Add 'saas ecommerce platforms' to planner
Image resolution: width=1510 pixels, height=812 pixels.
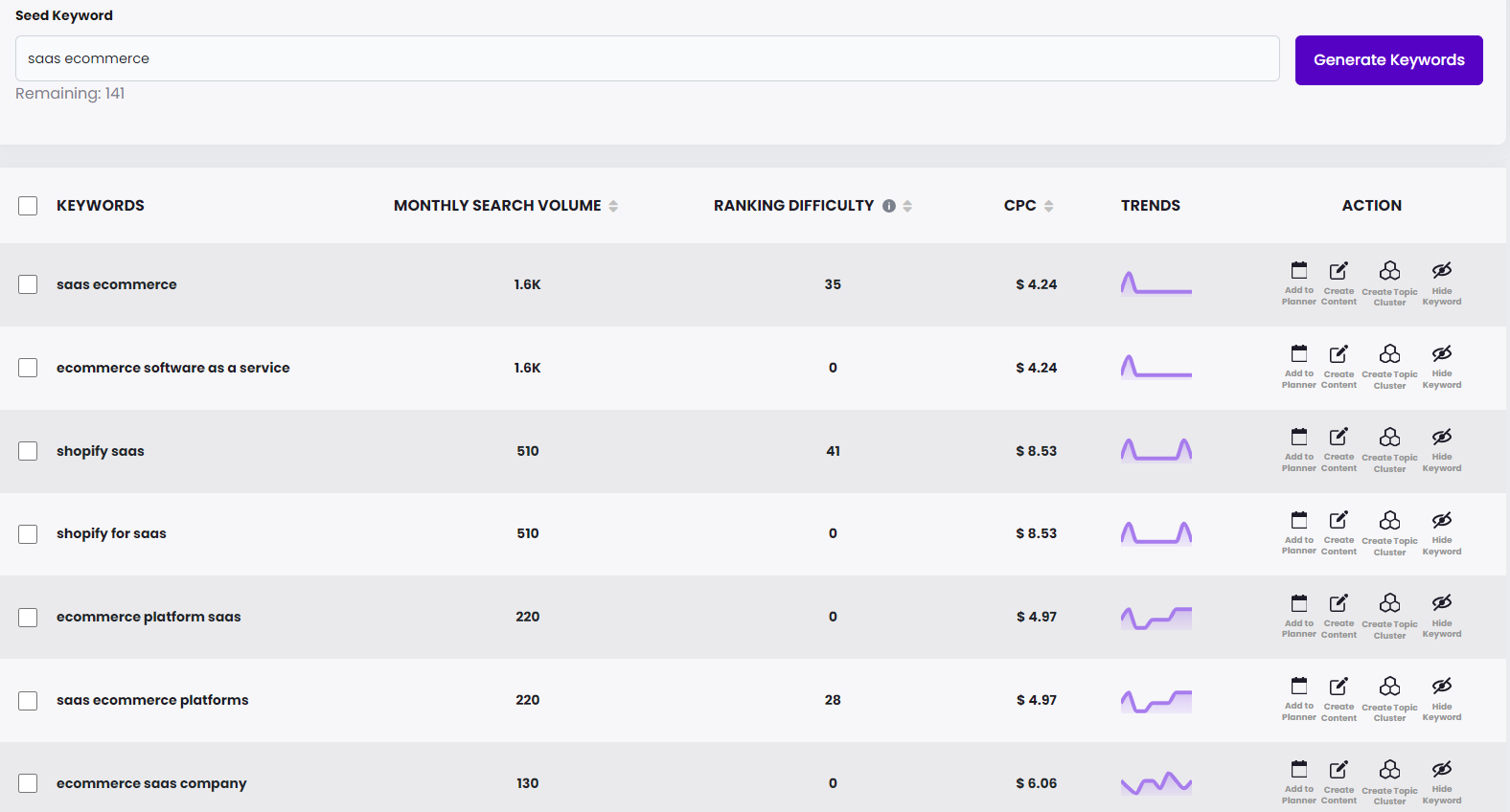point(1299,699)
